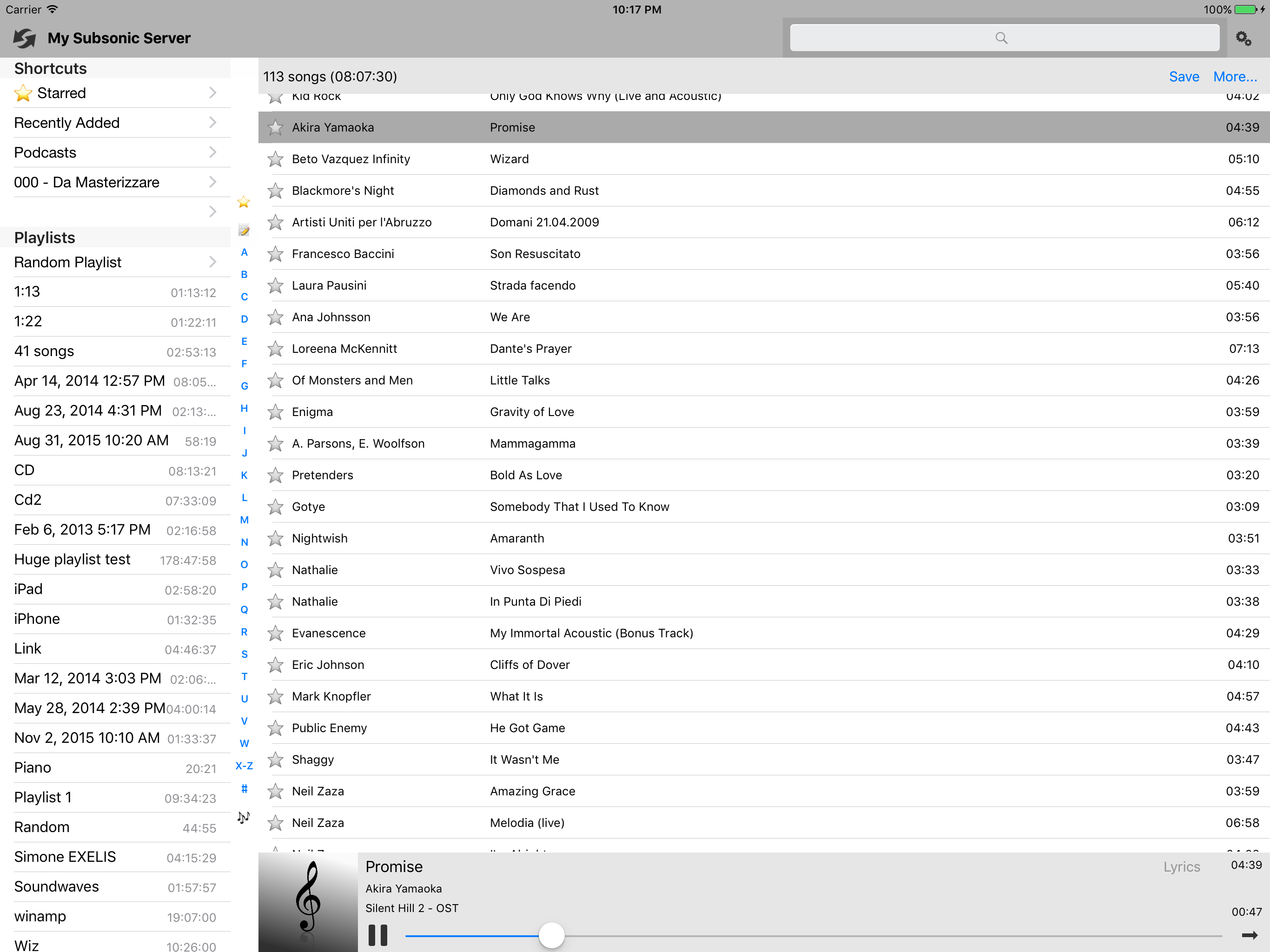Star Cliffs of Dover by Eric Johnson
1270x952 pixels.
[x=276, y=664]
